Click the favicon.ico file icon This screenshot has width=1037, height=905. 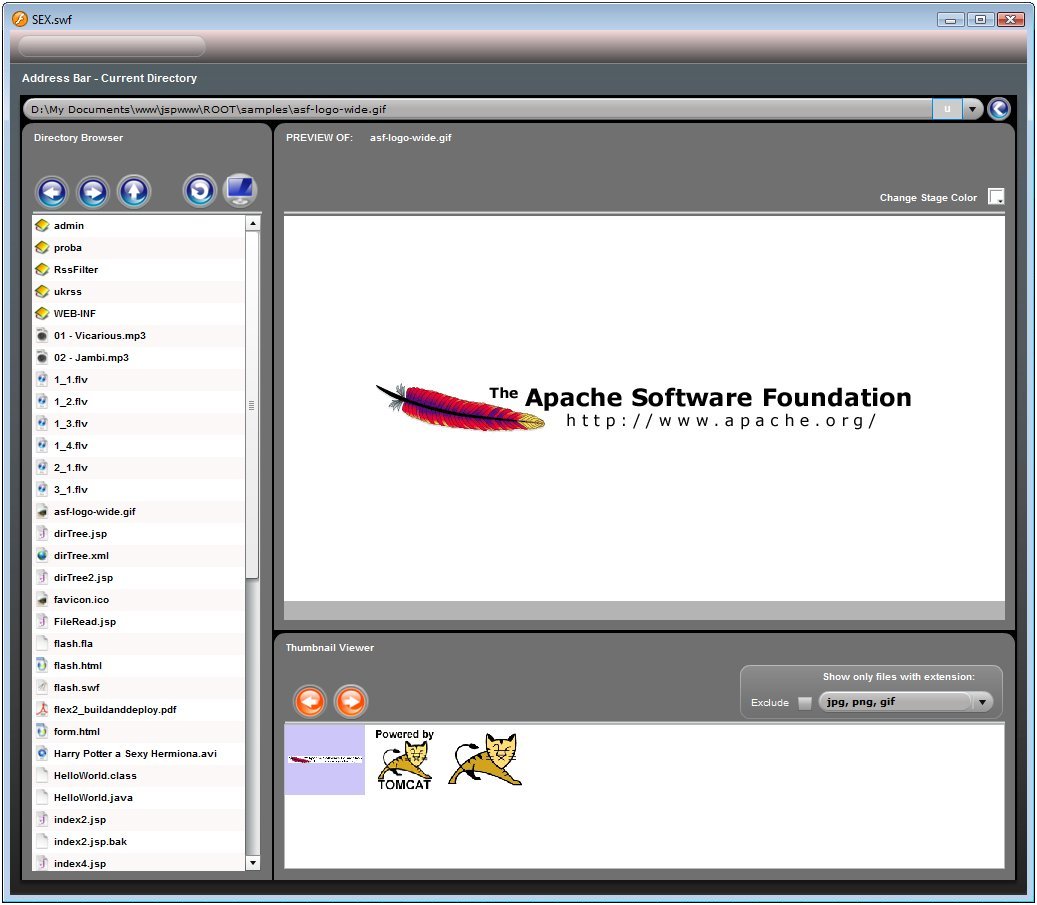tap(42, 599)
